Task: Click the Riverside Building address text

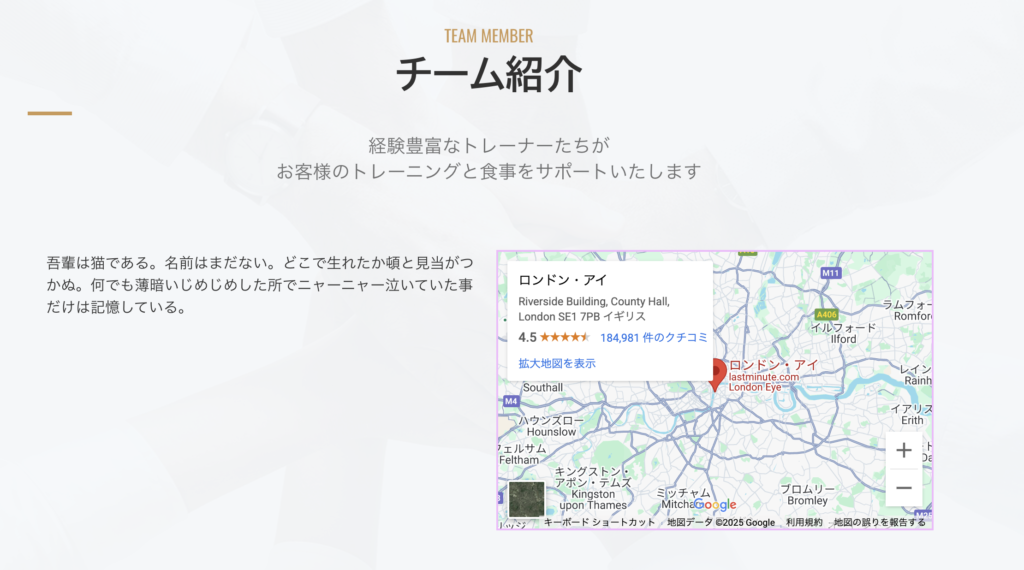Action: click(594, 309)
